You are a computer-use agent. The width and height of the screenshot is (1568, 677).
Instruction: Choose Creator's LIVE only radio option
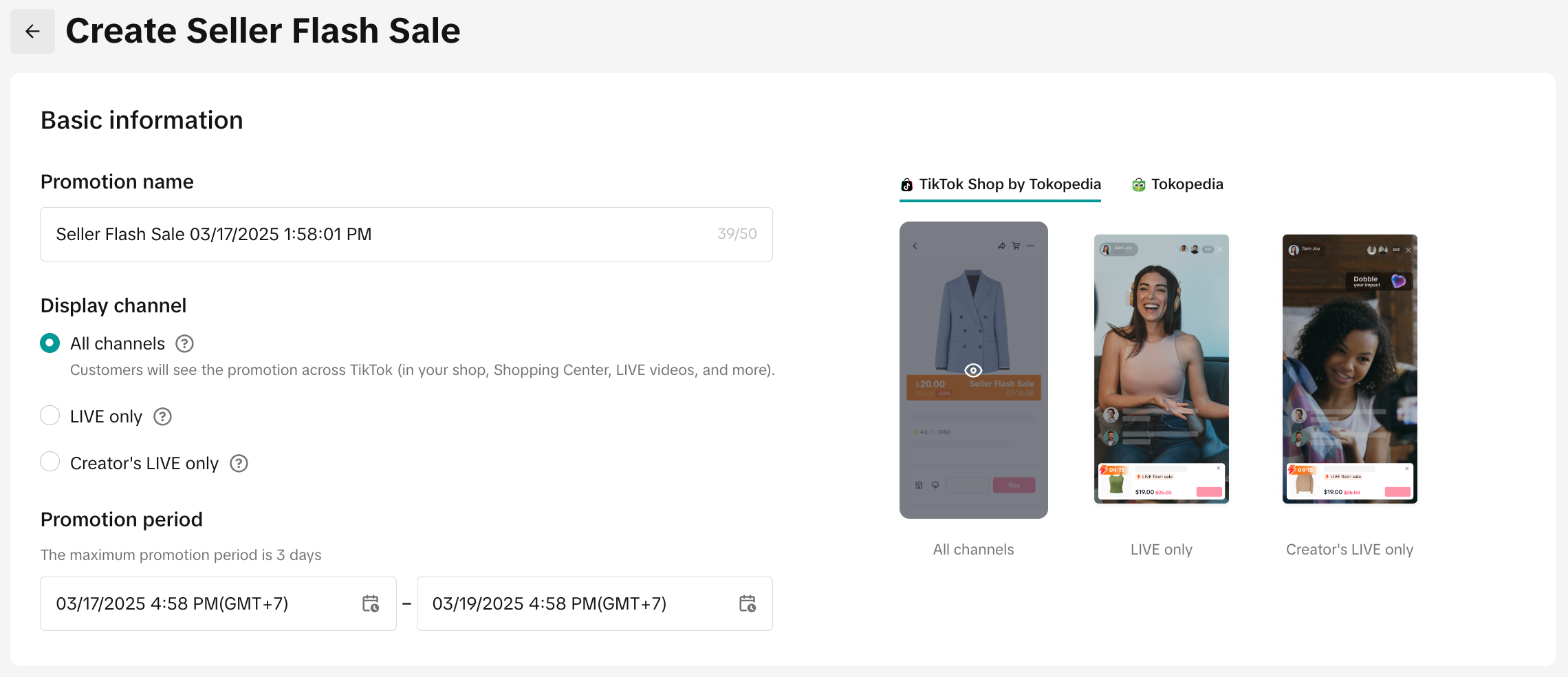pos(50,462)
